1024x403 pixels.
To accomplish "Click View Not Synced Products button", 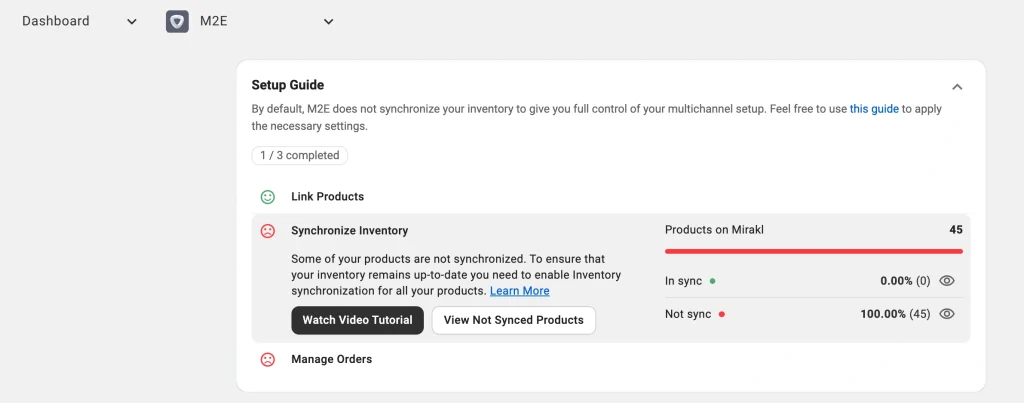I will [x=513, y=320].
